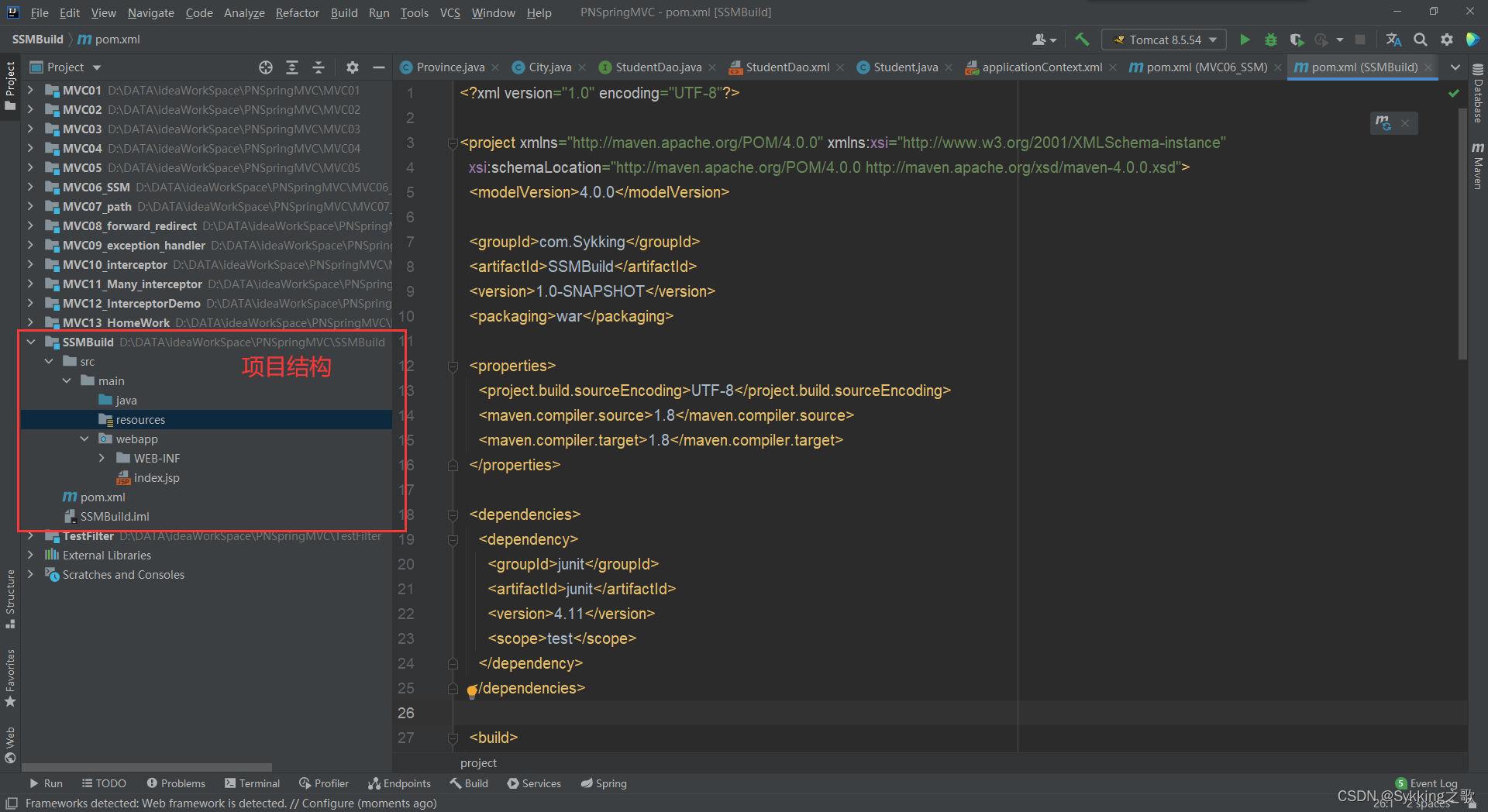Click the Build project hammer icon
Viewport: 1488px width, 812px height.
1082,40
